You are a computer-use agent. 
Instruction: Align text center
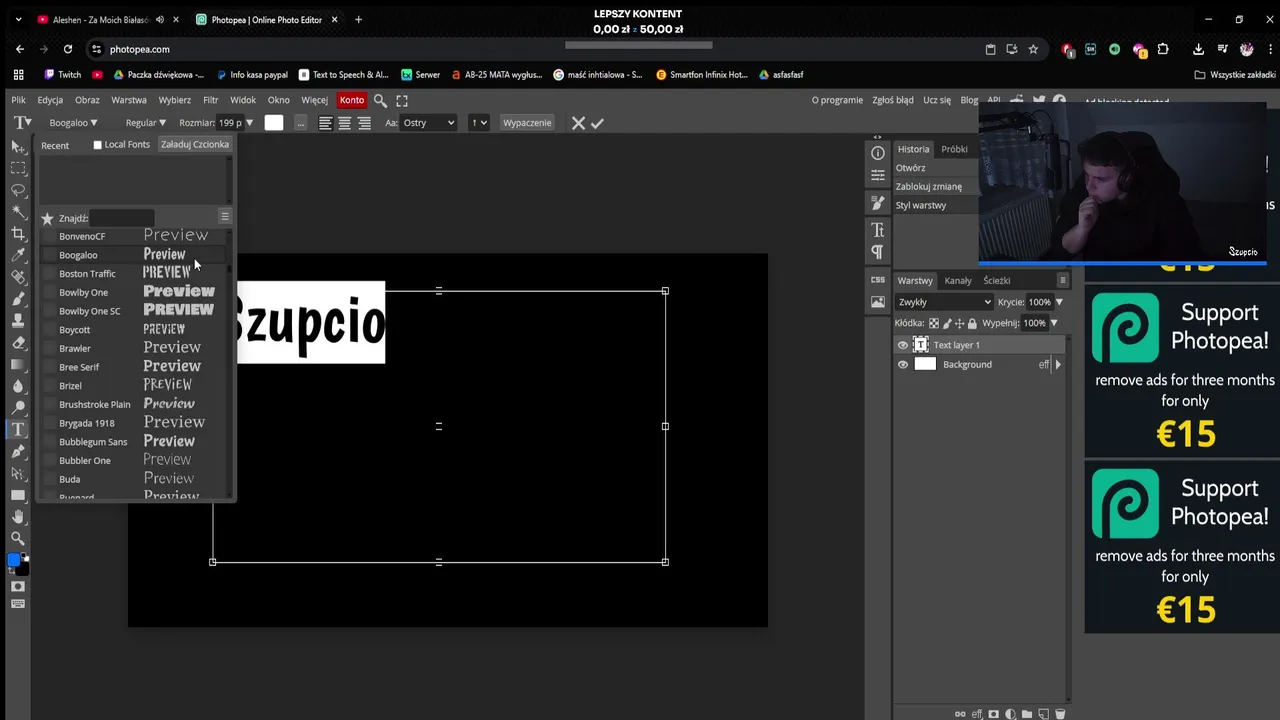coord(344,123)
